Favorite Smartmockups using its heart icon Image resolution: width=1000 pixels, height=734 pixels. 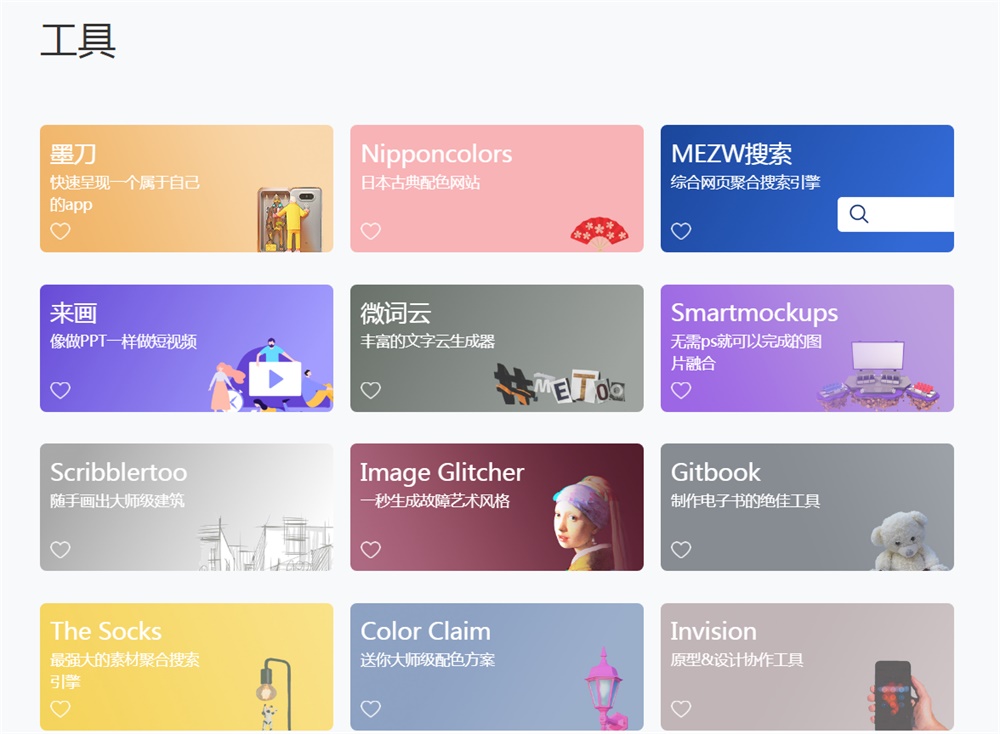[681, 390]
